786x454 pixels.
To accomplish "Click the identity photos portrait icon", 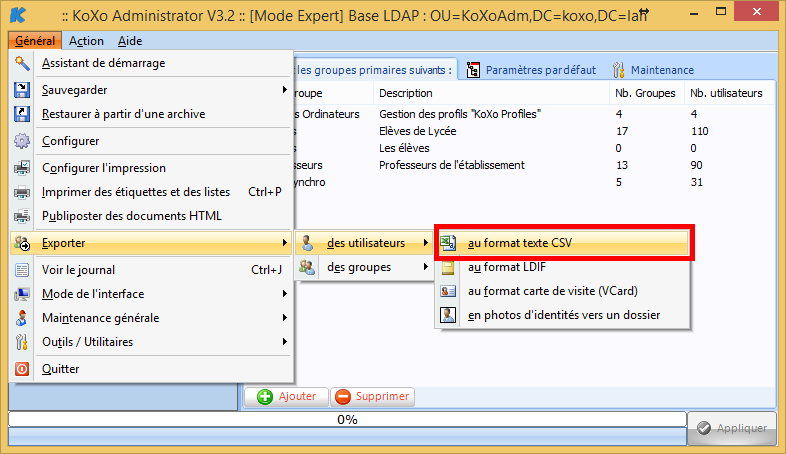I will point(448,315).
